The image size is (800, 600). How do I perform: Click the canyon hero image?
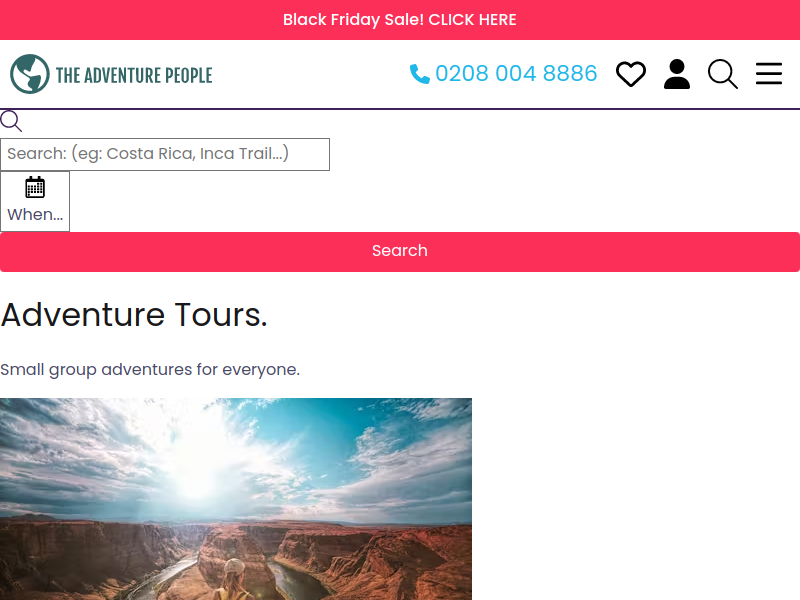tap(236, 499)
